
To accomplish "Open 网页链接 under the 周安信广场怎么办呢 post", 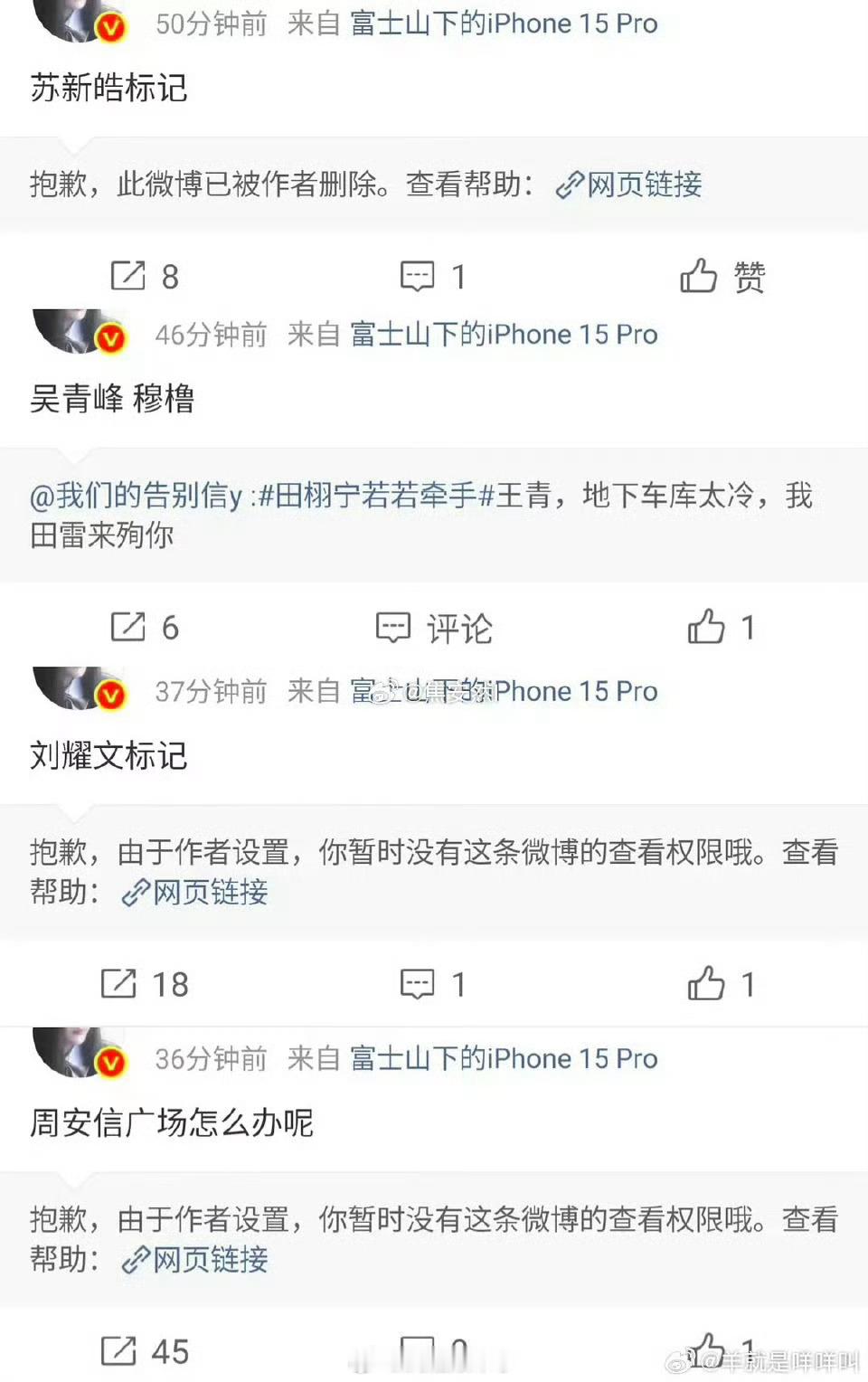I will [x=194, y=1260].
